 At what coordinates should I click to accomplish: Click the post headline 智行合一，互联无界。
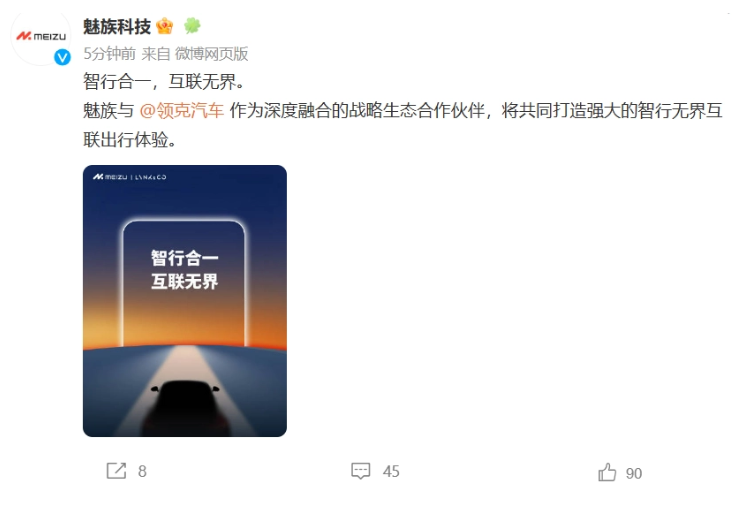pyautogui.click(x=165, y=81)
